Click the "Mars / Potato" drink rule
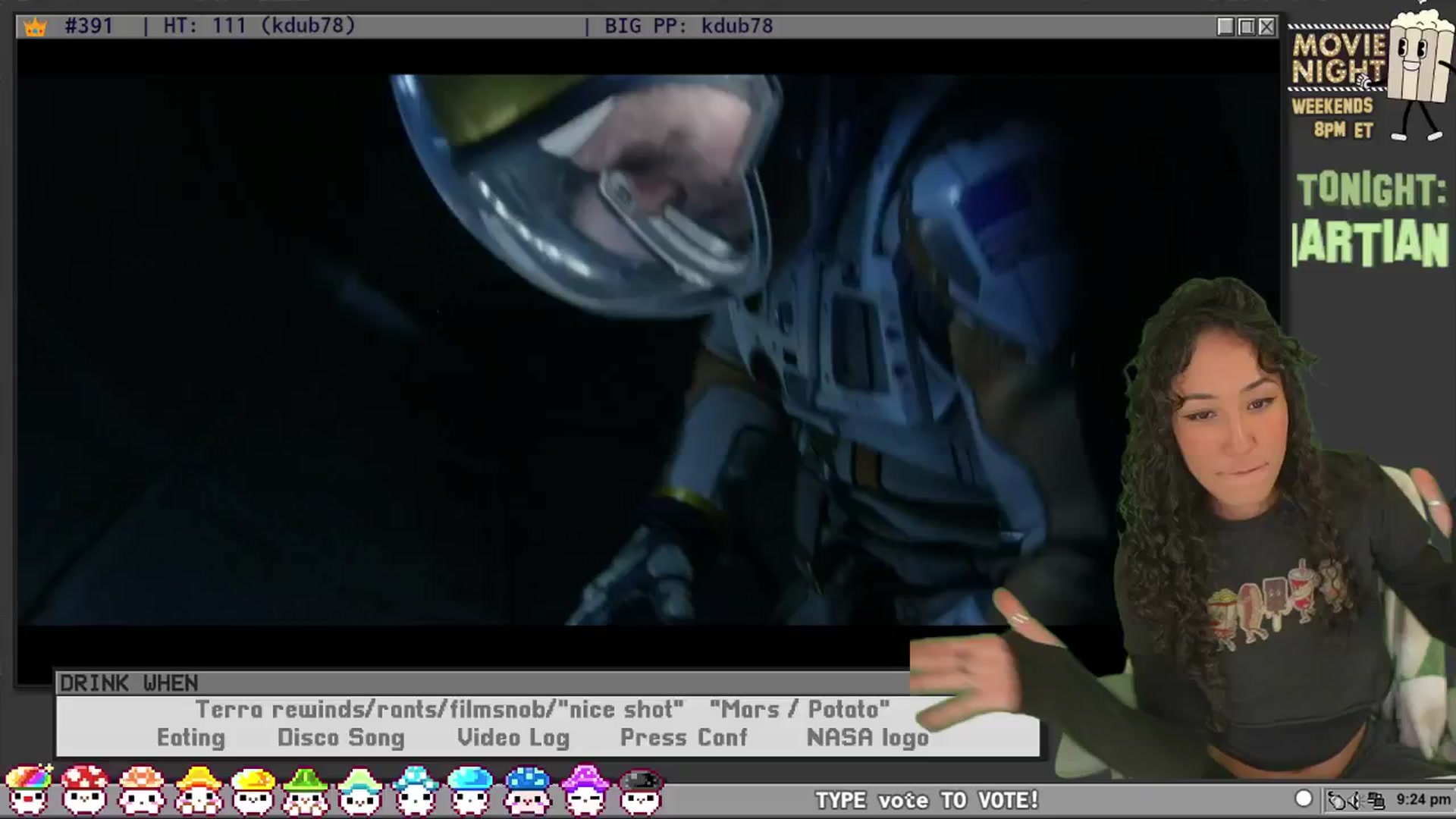Viewport: 1456px width, 819px height. [x=799, y=710]
